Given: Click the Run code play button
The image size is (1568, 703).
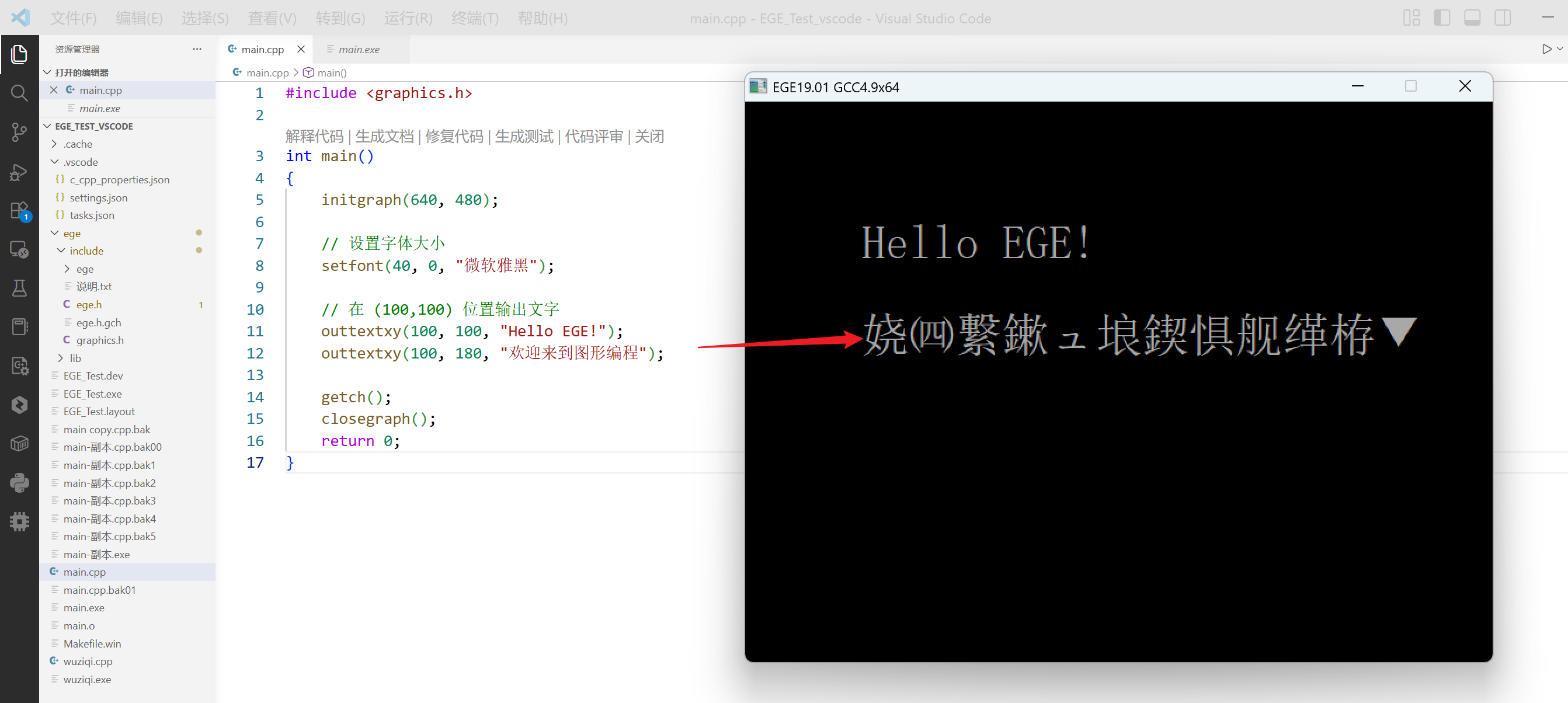Looking at the screenshot, I should (x=1546, y=49).
